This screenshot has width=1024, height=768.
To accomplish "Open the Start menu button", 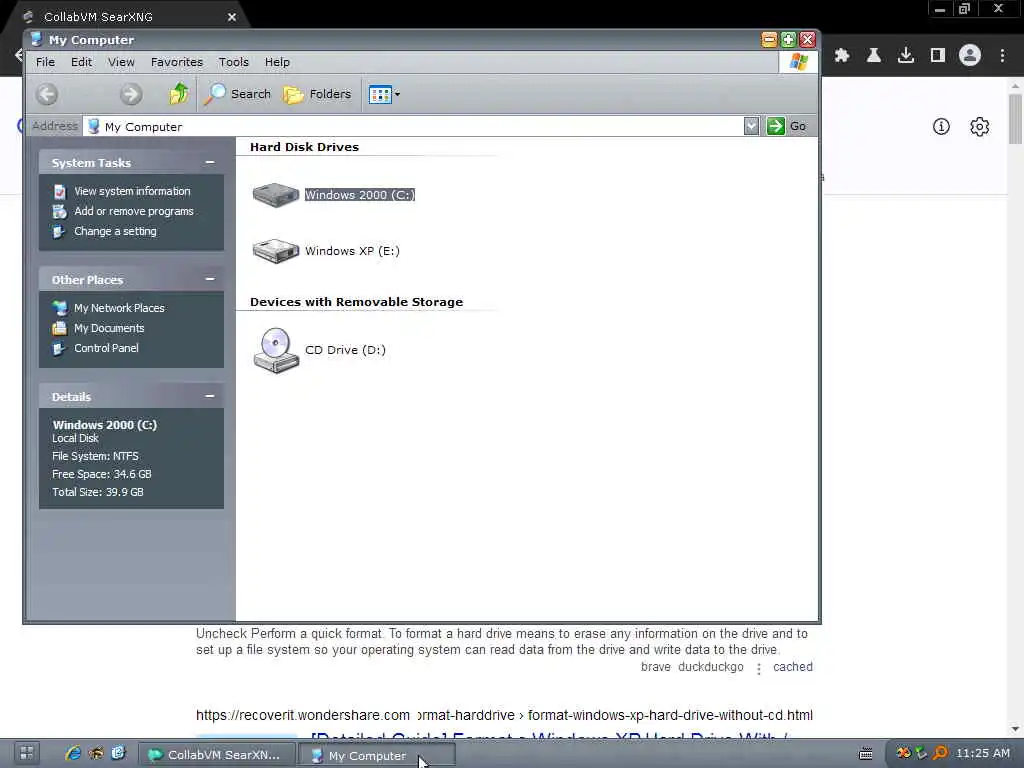I will (26, 753).
